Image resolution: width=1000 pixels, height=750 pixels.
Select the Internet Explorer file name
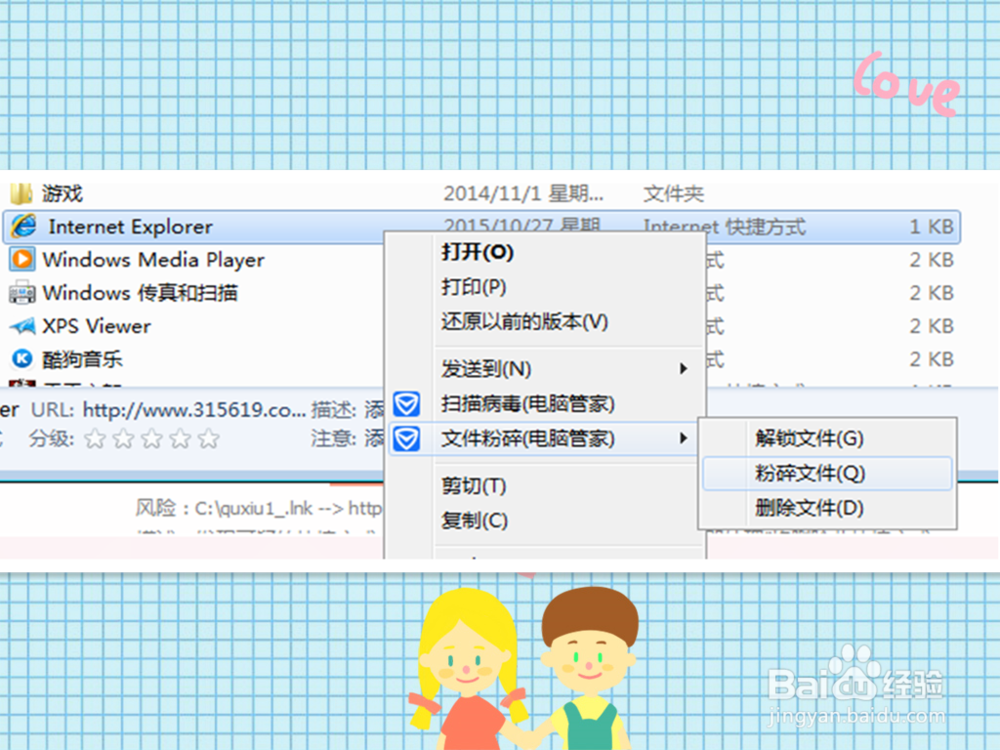pyautogui.click(x=131, y=226)
